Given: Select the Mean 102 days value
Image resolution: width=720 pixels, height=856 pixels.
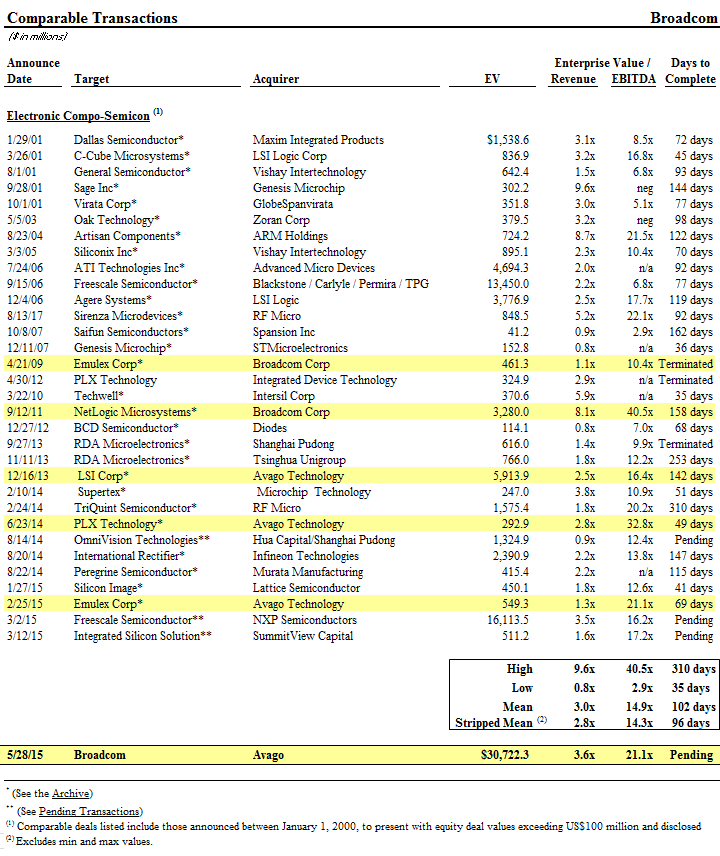Looking at the screenshot, I should [x=693, y=706].
